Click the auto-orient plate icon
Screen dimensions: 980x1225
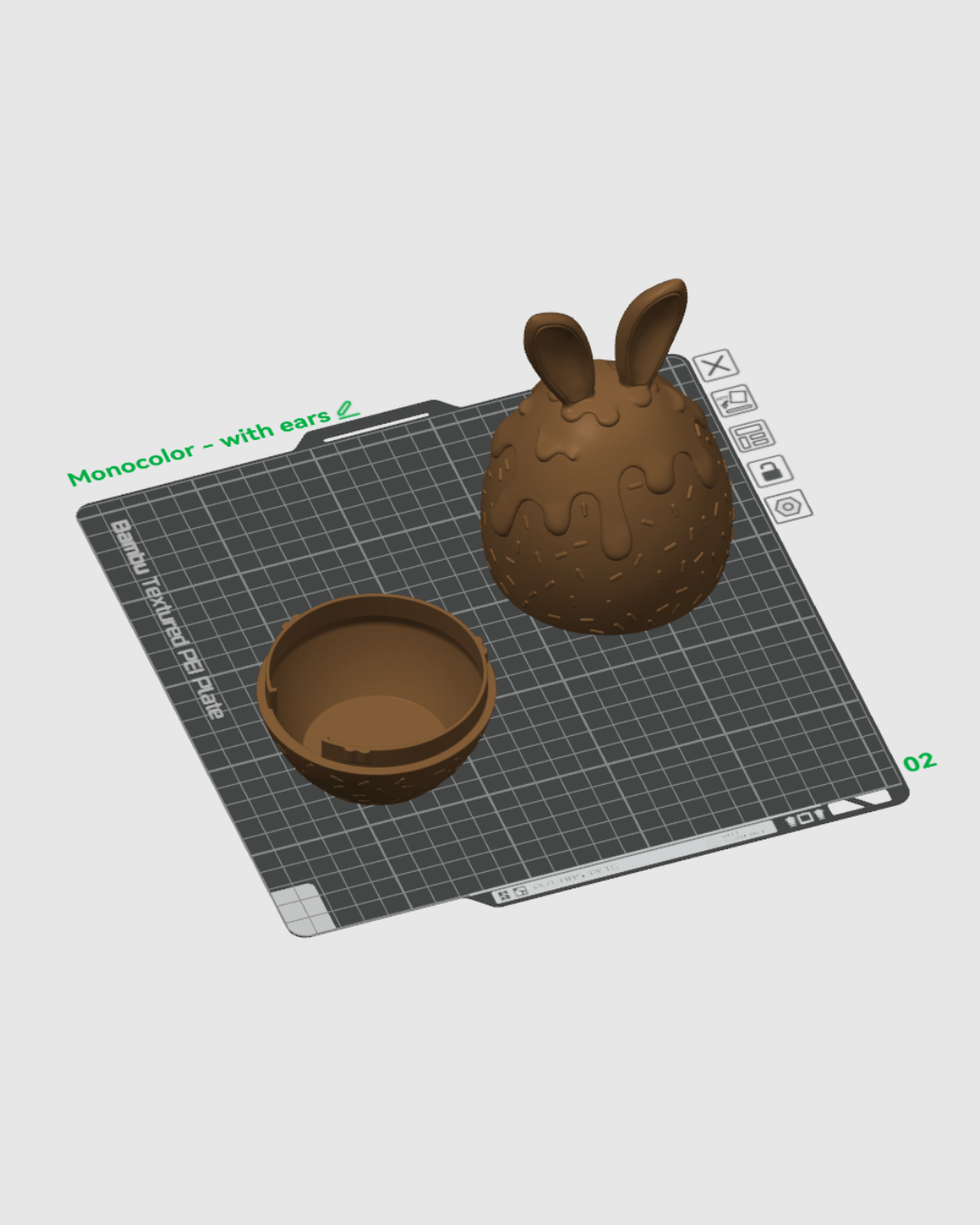(734, 399)
